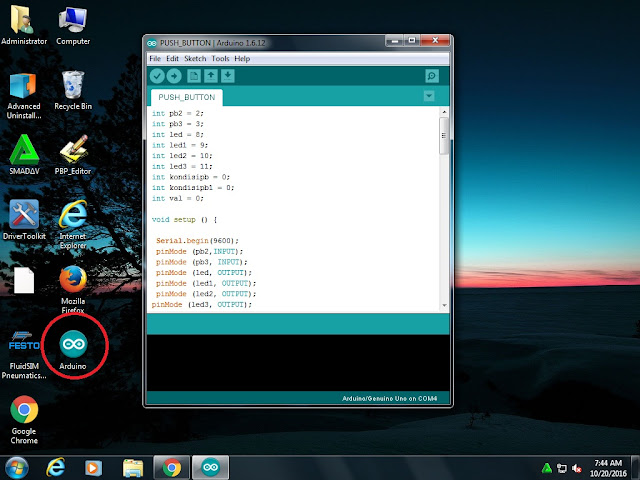640x480 pixels.
Task: Click the black console output area
Action: pyautogui.click(x=298, y=362)
